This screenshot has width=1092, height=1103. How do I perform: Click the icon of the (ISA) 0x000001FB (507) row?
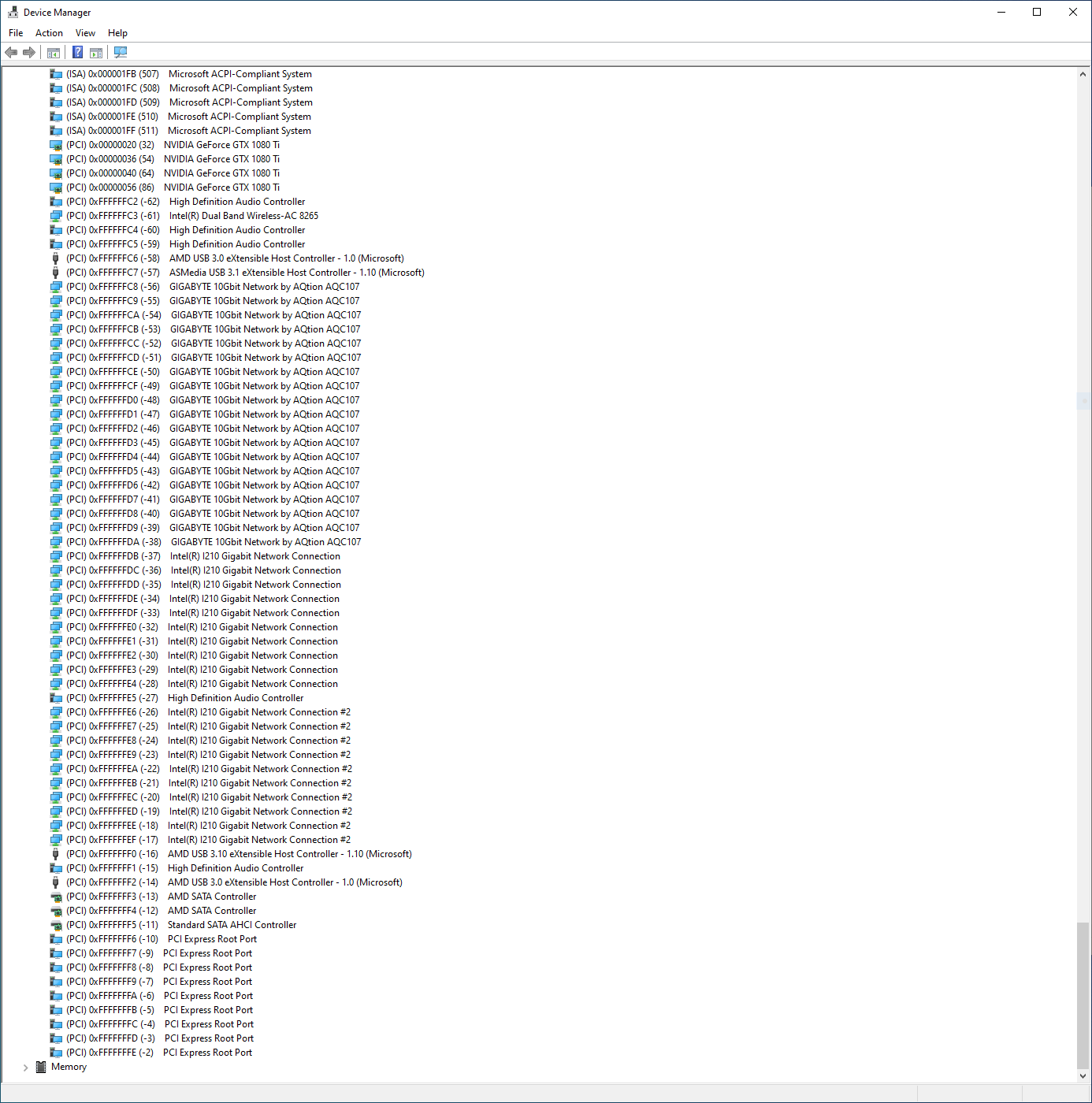(56, 74)
